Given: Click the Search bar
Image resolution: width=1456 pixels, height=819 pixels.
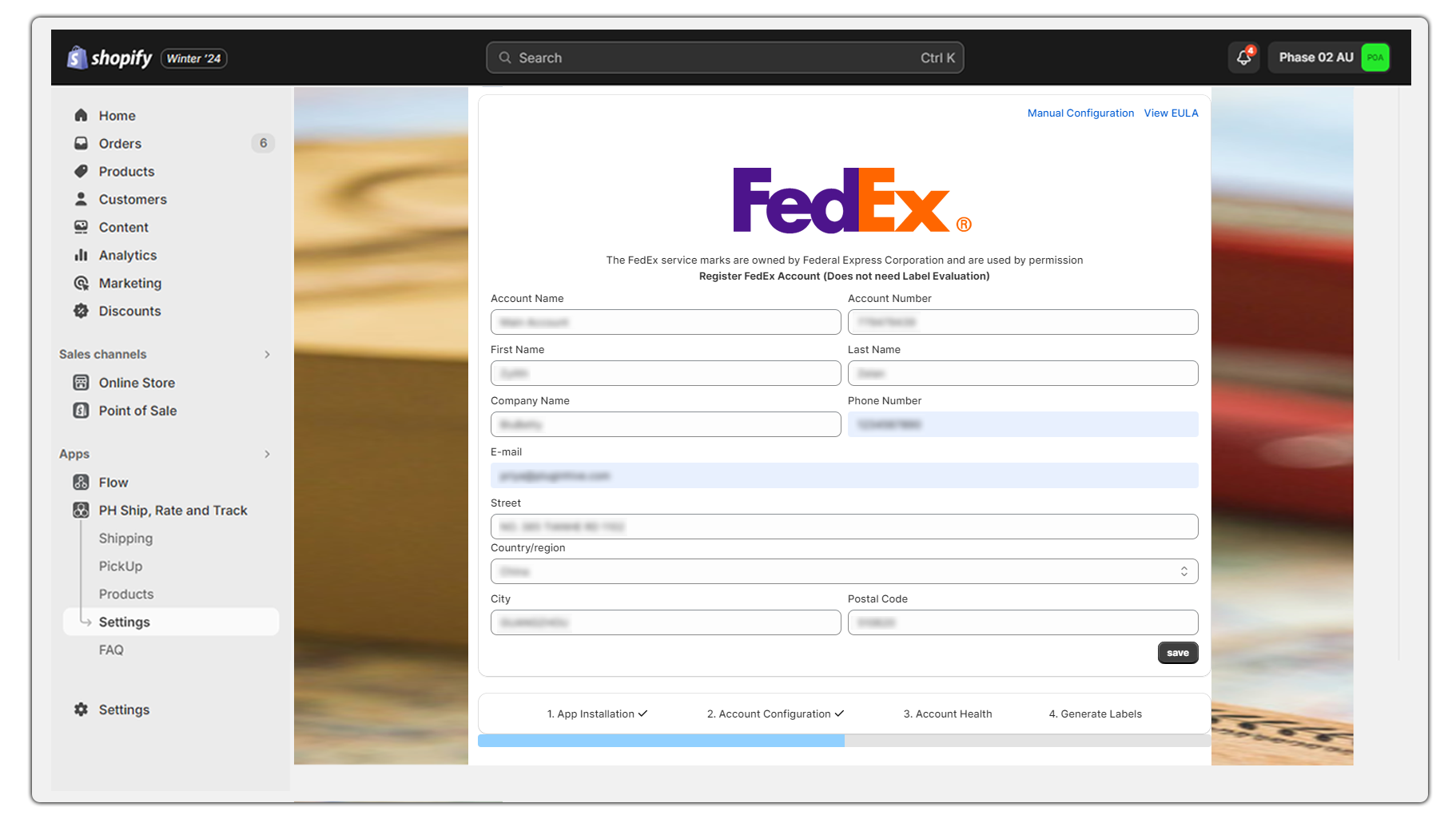Looking at the screenshot, I should point(725,58).
